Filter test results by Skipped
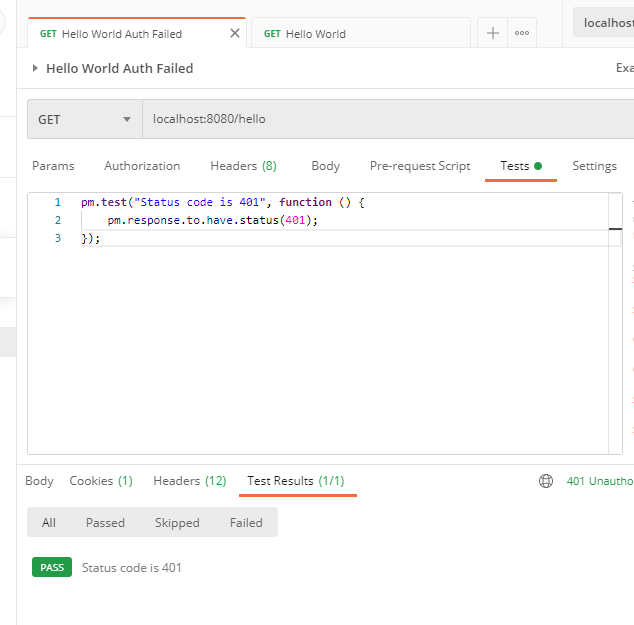Viewport: 634px width, 625px height. (x=177, y=523)
